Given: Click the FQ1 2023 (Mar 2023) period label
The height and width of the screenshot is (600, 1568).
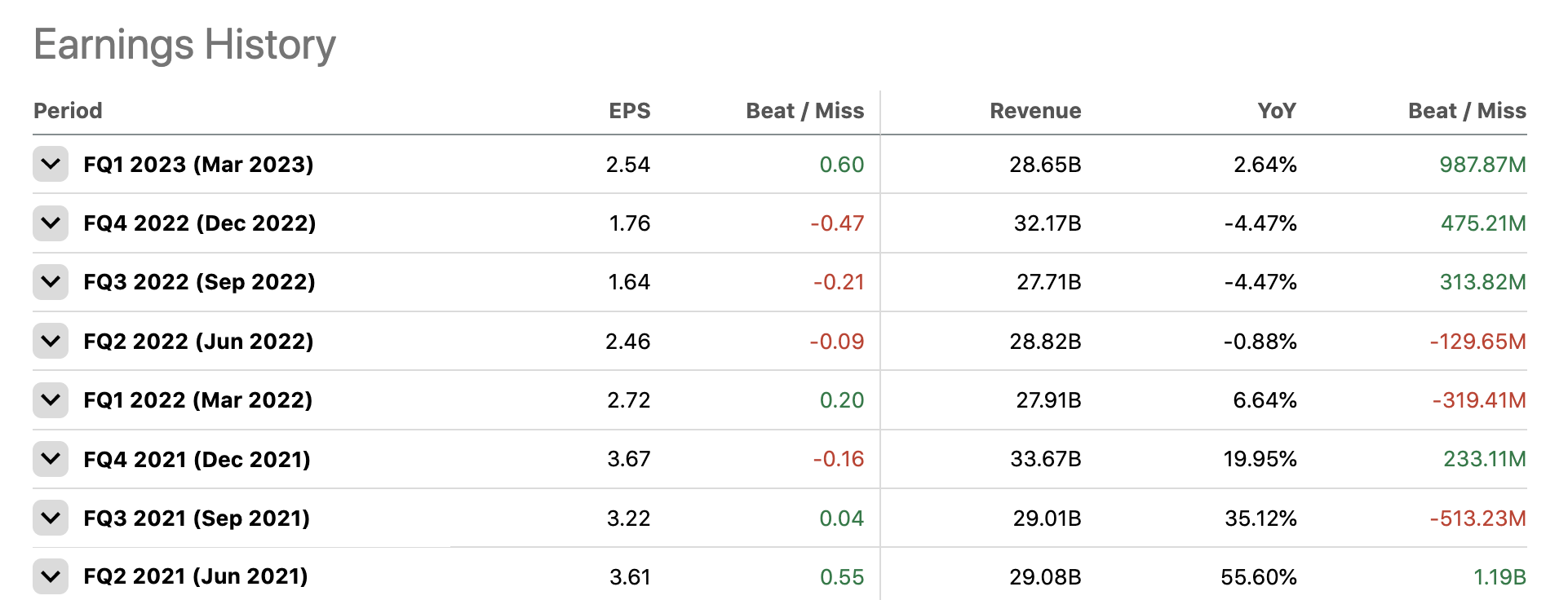Looking at the screenshot, I should click(x=198, y=165).
